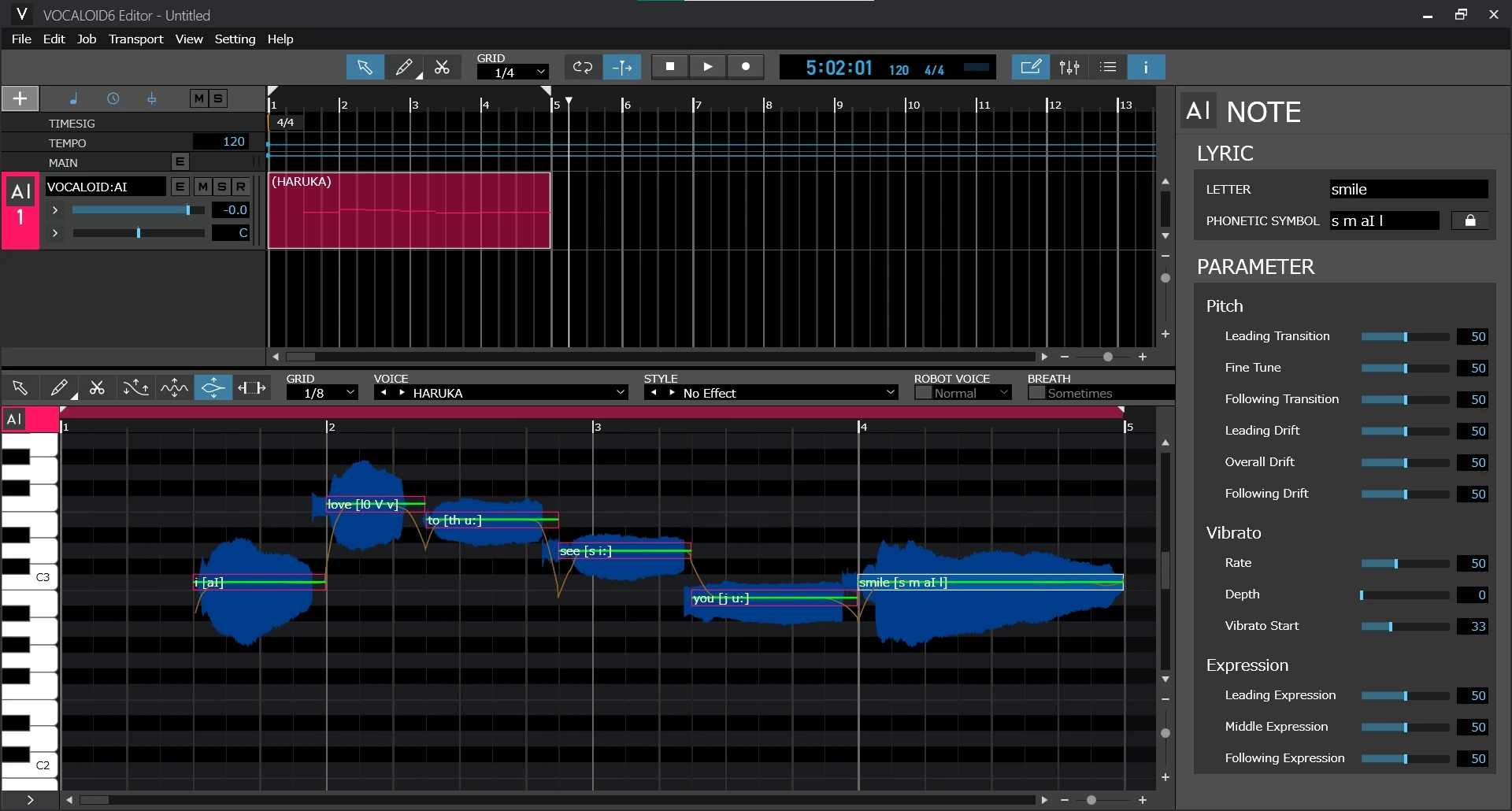
Task: Enable the Breath checkbox
Action: click(1037, 393)
